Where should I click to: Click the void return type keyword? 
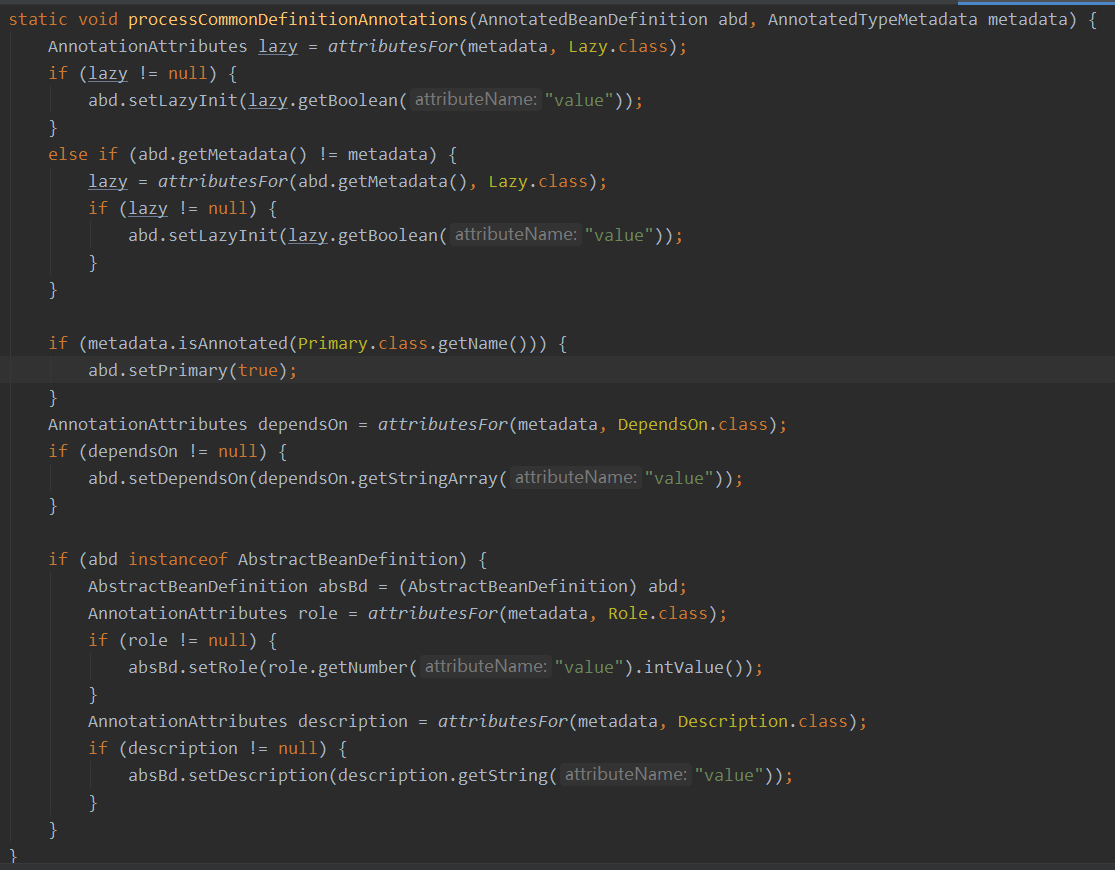pos(98,19)
